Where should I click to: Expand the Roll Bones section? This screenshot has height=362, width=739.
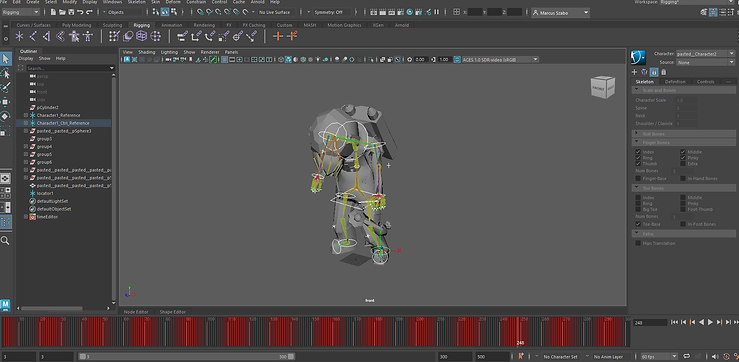tap(683, 134)
